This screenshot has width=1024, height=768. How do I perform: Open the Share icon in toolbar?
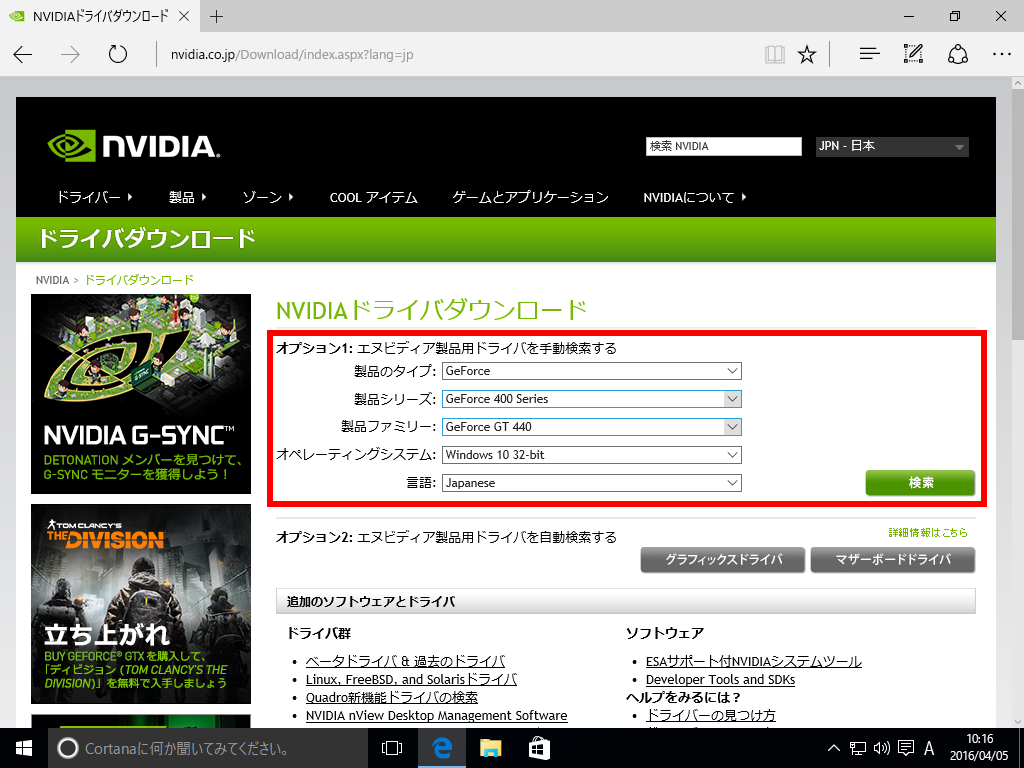[957, 54]
